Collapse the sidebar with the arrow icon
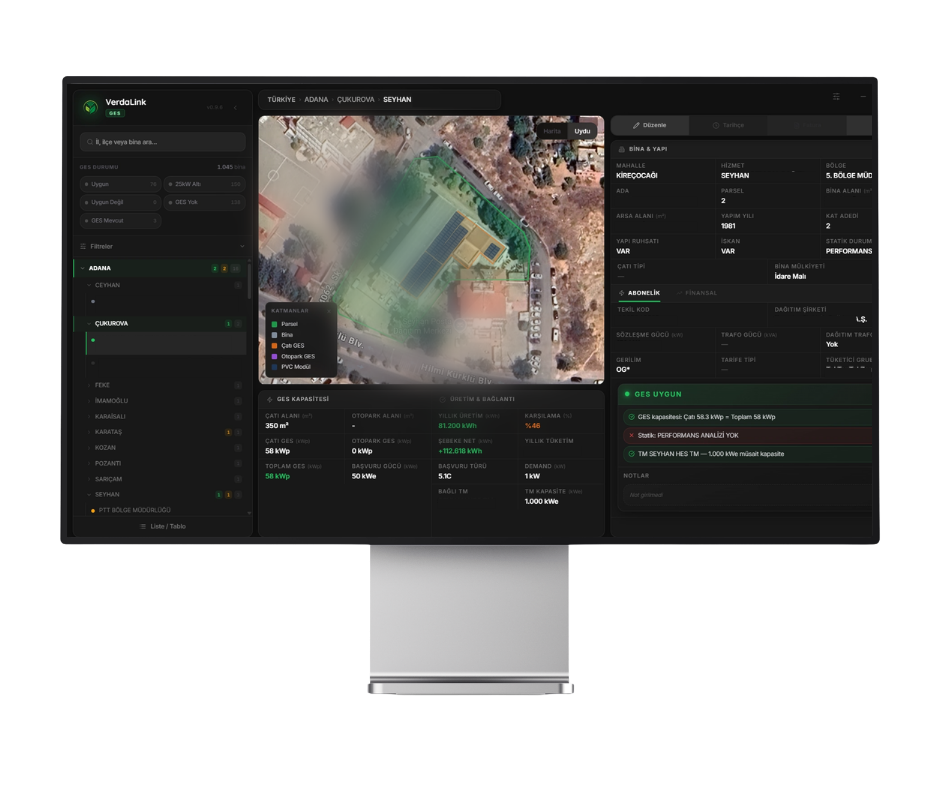This screenshot has width=940, height=788. coord(235,107)
